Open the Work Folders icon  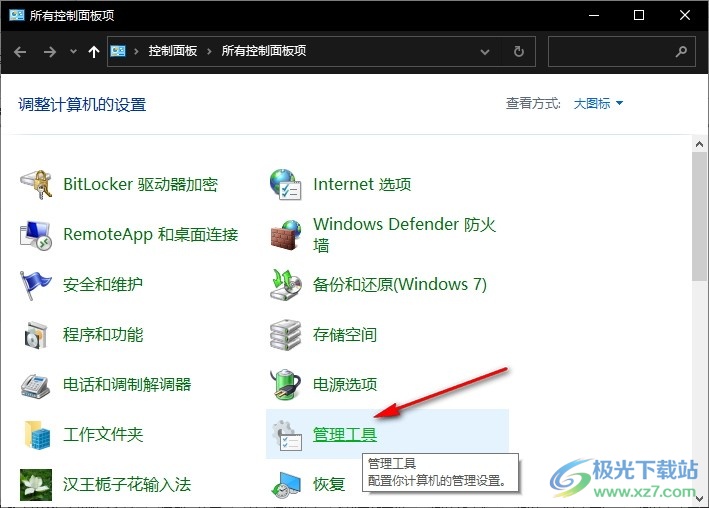point(37,435)
